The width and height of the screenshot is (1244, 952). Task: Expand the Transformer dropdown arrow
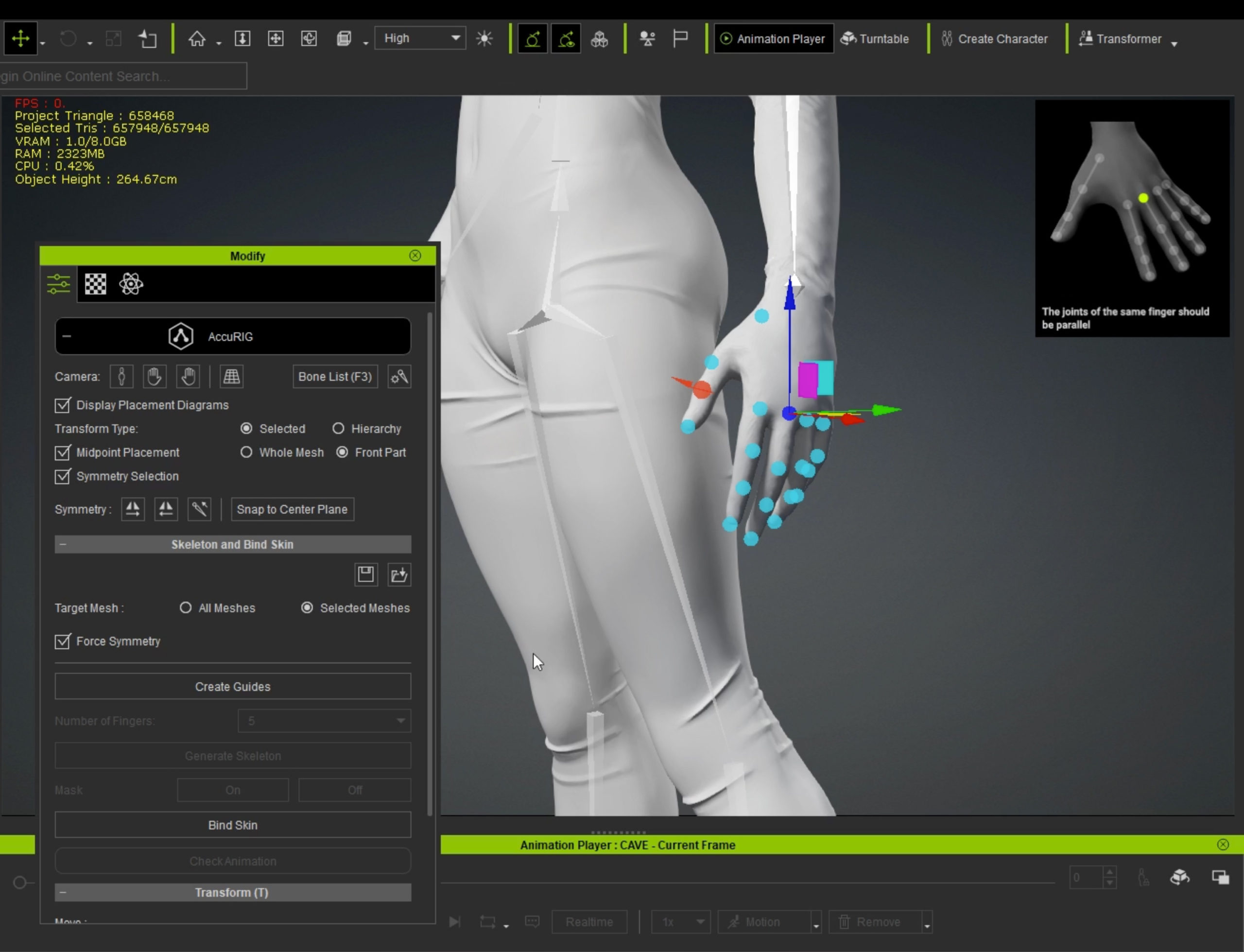click(1175, 43)
